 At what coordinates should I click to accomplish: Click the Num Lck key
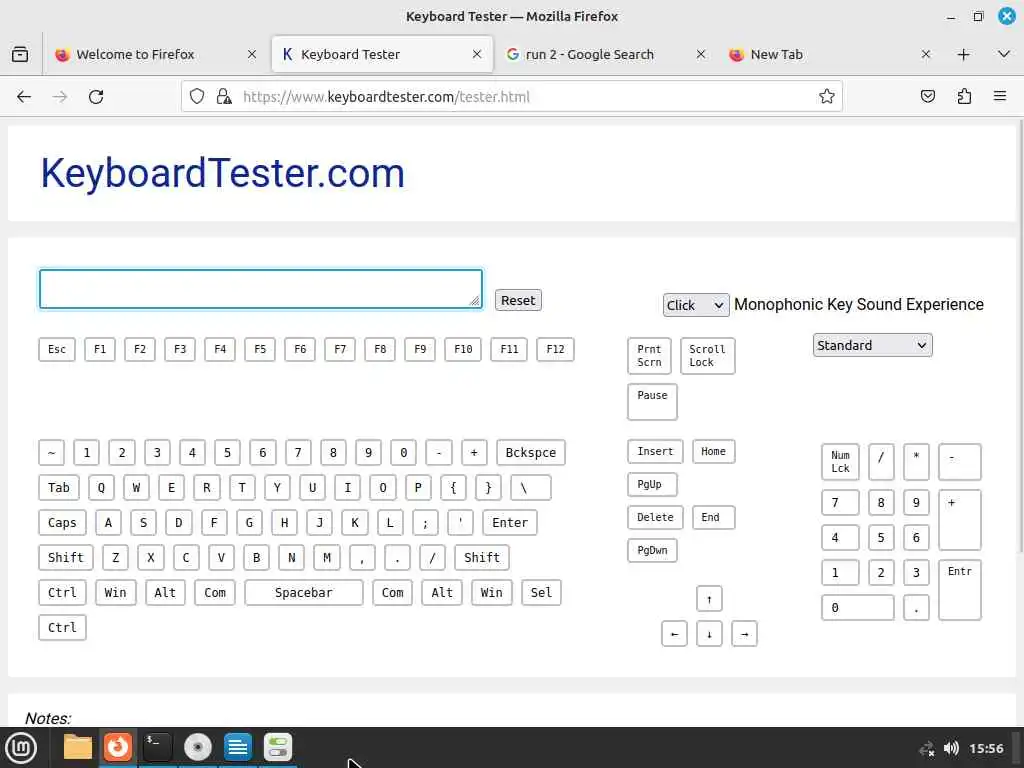click(x=840, y=462)
